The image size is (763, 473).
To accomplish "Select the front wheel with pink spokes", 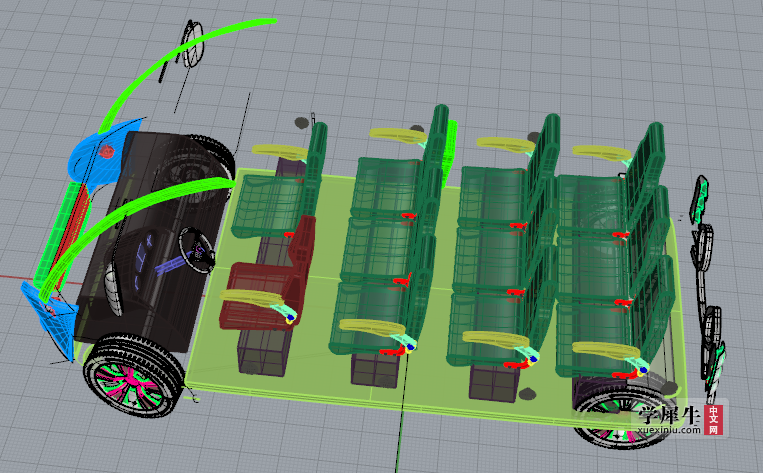I will pyautogui.click(x=134, y=375).
